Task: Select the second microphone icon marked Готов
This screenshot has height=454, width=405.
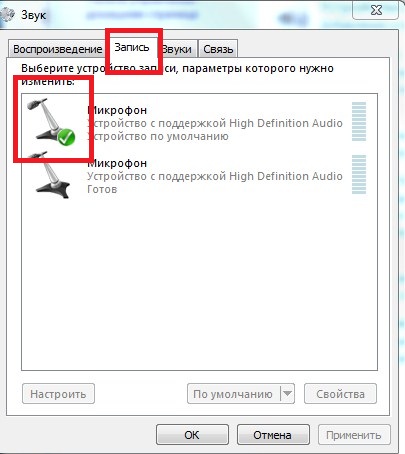Action: [x=52, y=175]
